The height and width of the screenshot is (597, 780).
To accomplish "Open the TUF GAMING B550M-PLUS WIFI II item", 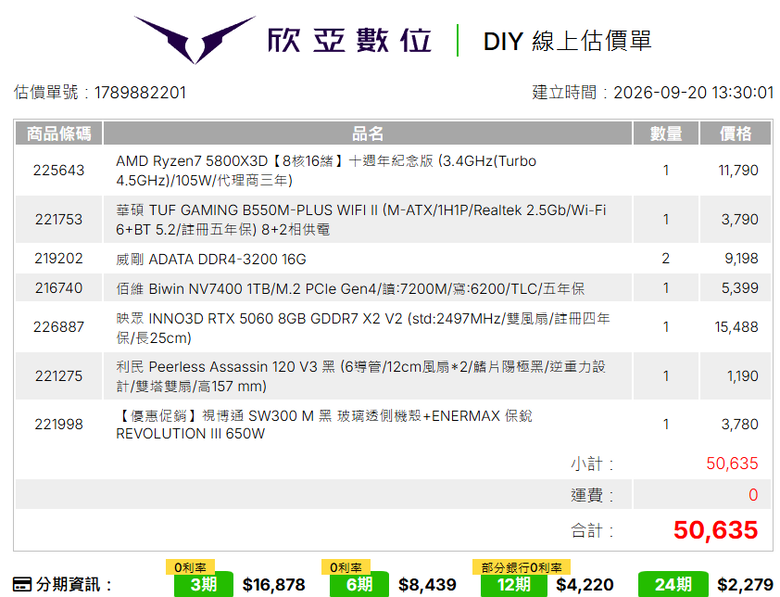I will (393, 219).
